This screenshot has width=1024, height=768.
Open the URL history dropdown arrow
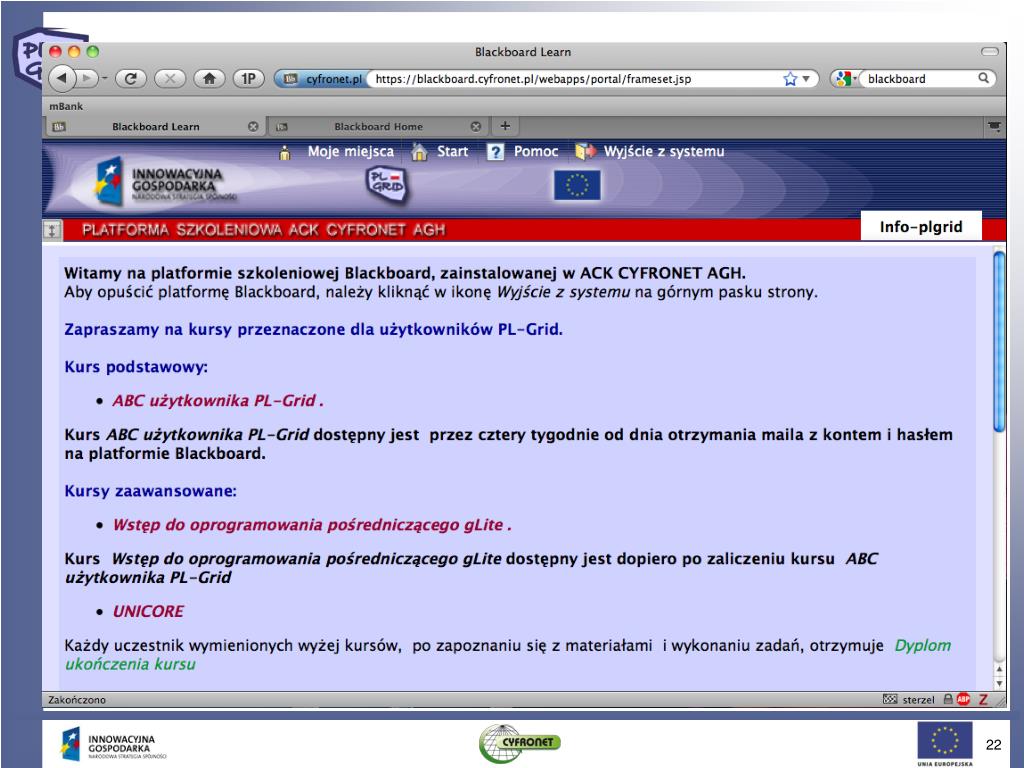click(x=806, y=79)
